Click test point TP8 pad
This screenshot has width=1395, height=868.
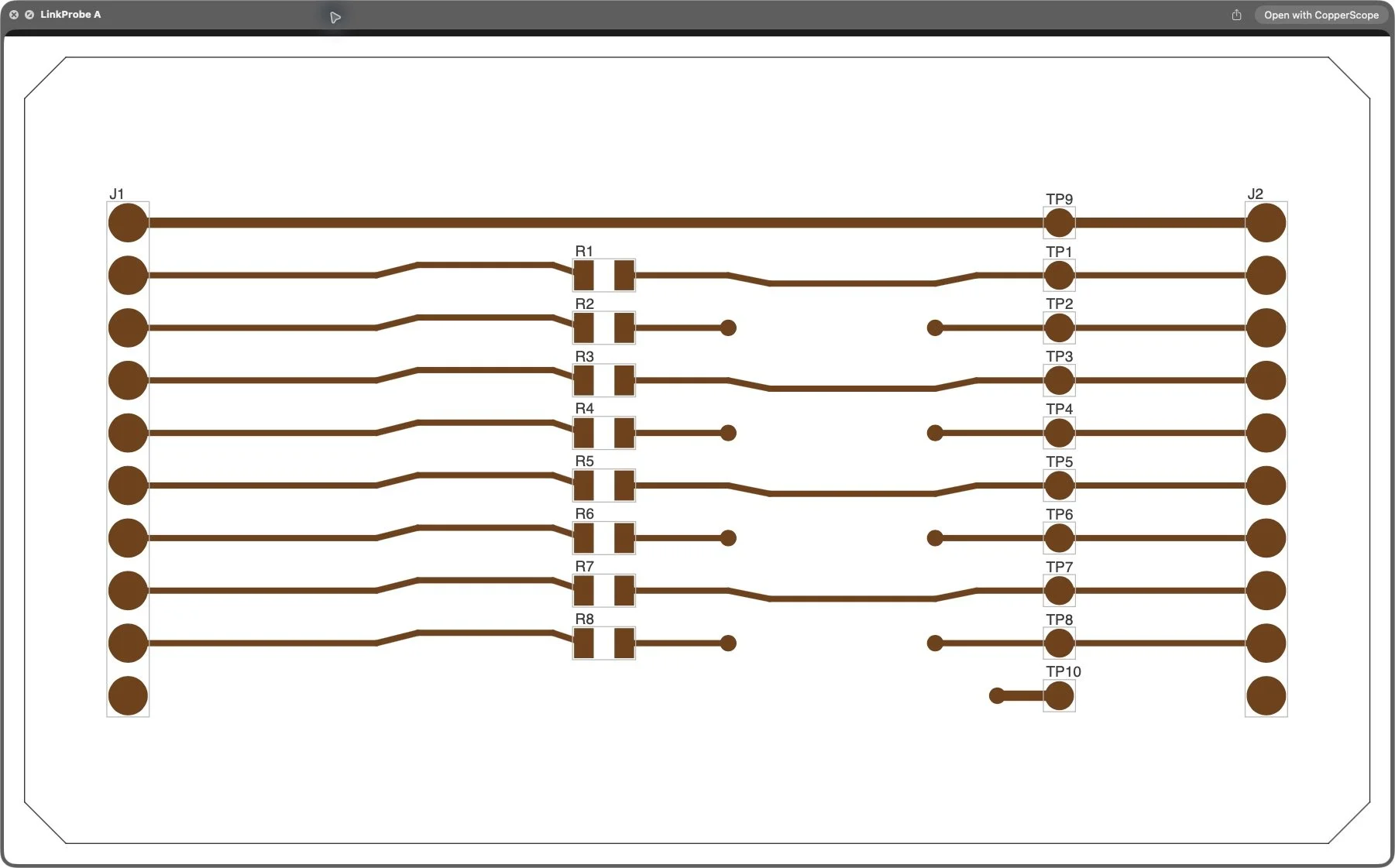click(x=1059, y=643)
